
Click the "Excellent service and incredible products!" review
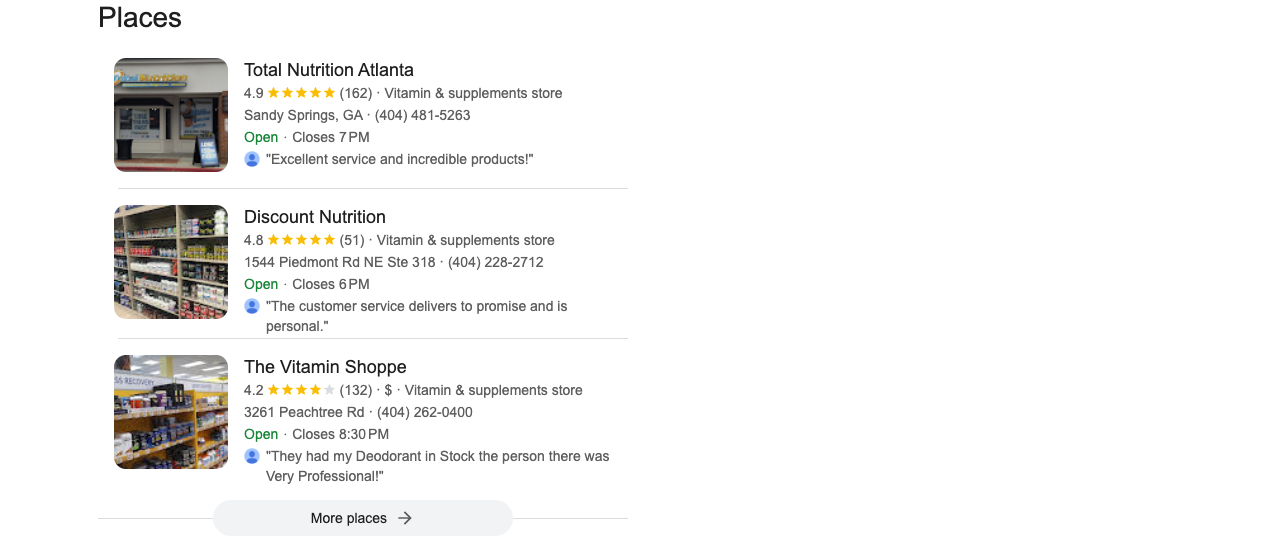click(x=400, y=159)
